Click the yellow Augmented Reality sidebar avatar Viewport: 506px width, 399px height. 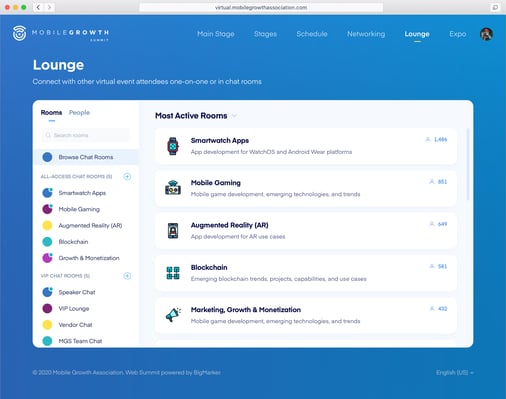47,225
